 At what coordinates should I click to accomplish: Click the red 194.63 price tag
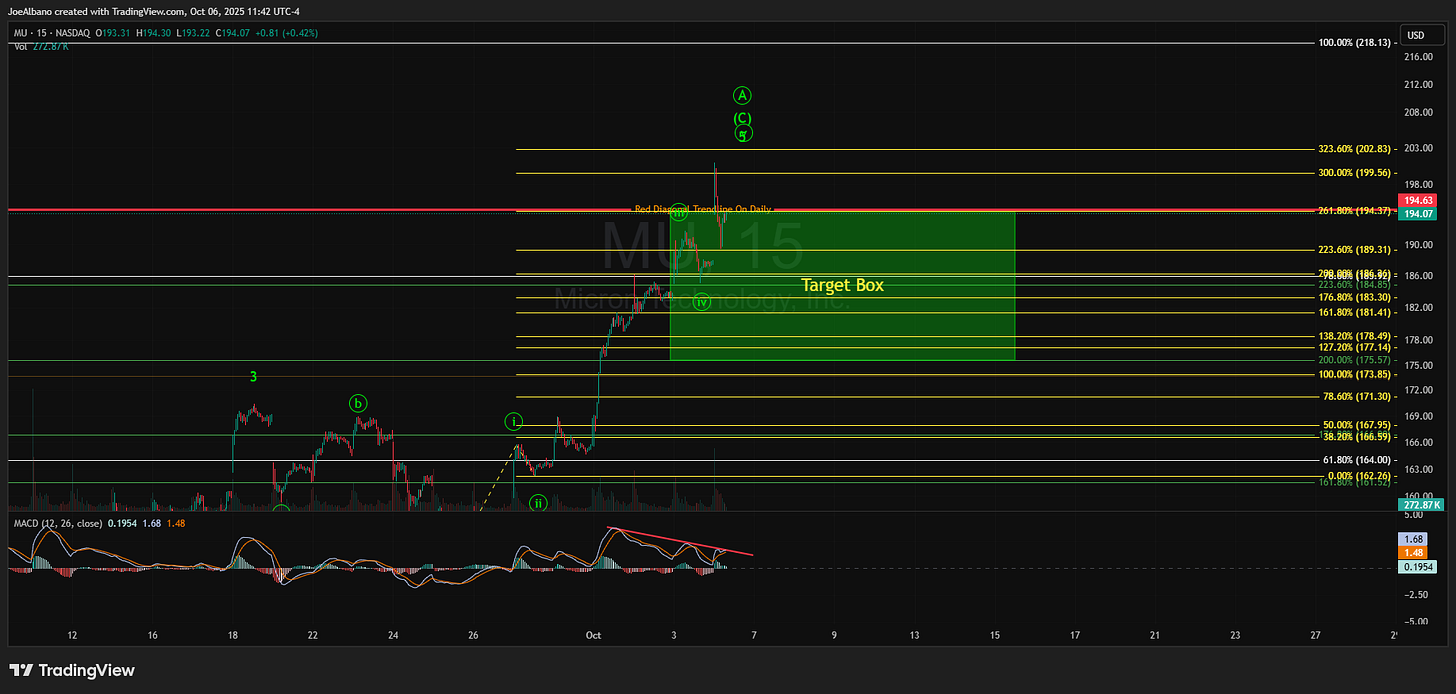tap(1416, 201)
